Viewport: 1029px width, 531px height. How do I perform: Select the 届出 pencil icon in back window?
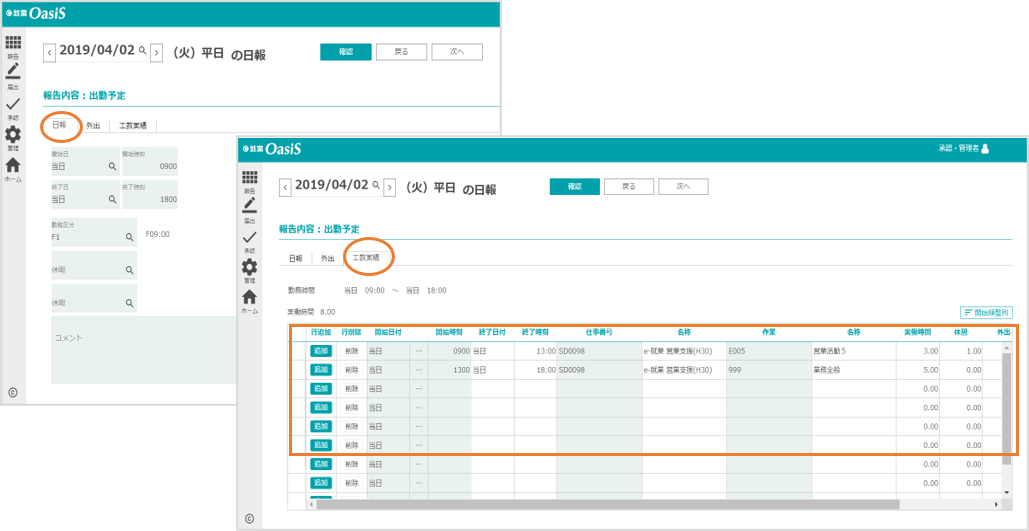(12, 73)
